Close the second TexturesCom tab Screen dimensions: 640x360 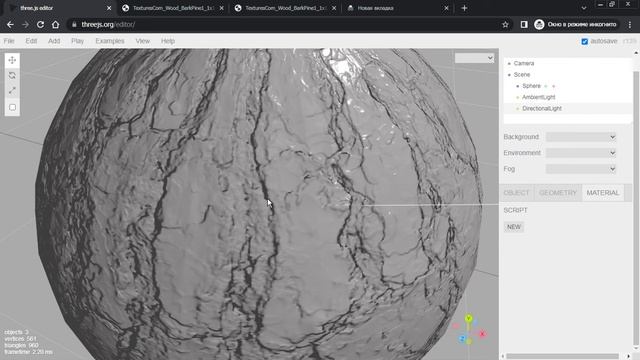[334, 8]
